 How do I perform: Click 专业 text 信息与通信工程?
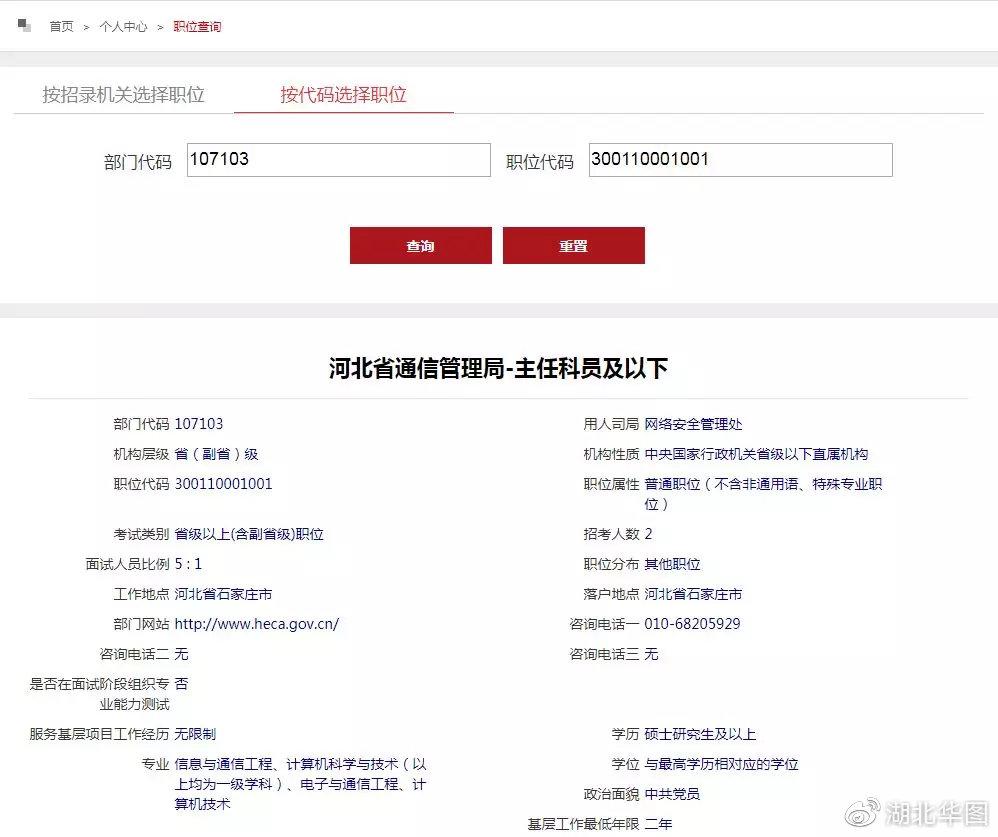pyautogui.click(x=223, y=764)
